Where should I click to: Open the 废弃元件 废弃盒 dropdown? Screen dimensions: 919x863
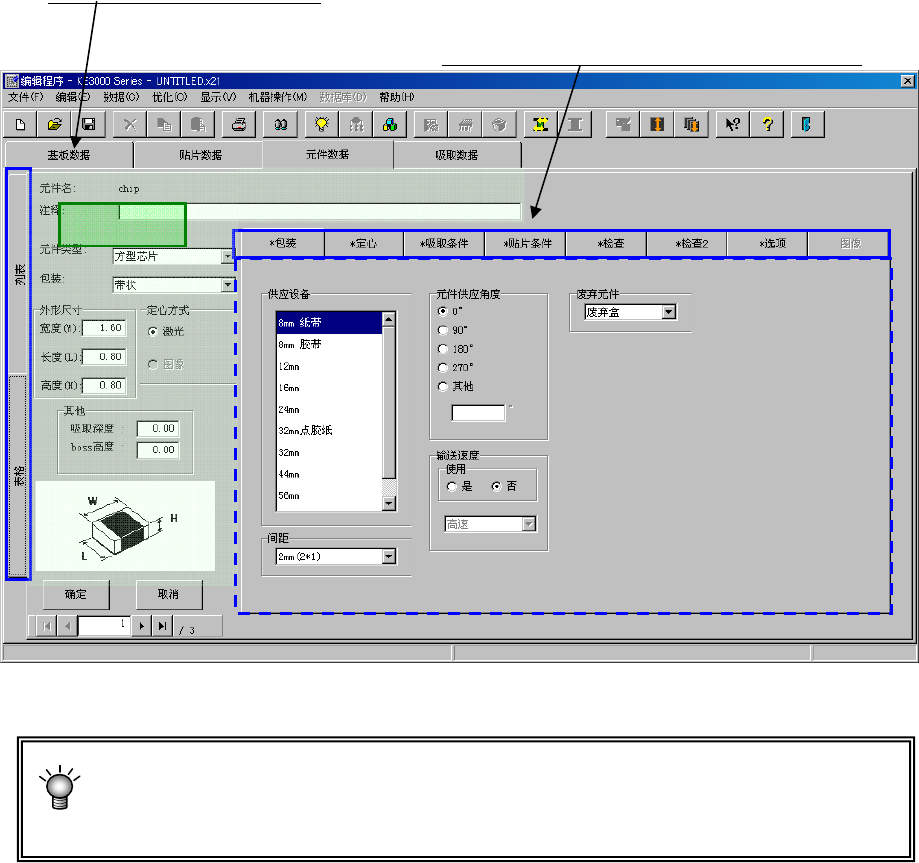pyautogui.click(x=668, y=312)
